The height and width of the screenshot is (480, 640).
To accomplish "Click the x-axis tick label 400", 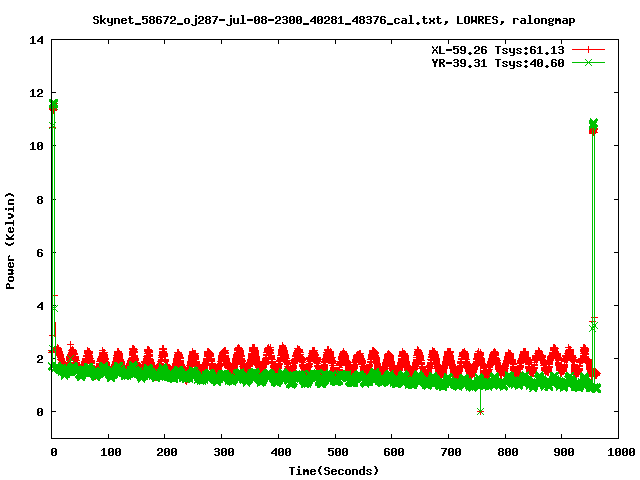I will 280,452.
